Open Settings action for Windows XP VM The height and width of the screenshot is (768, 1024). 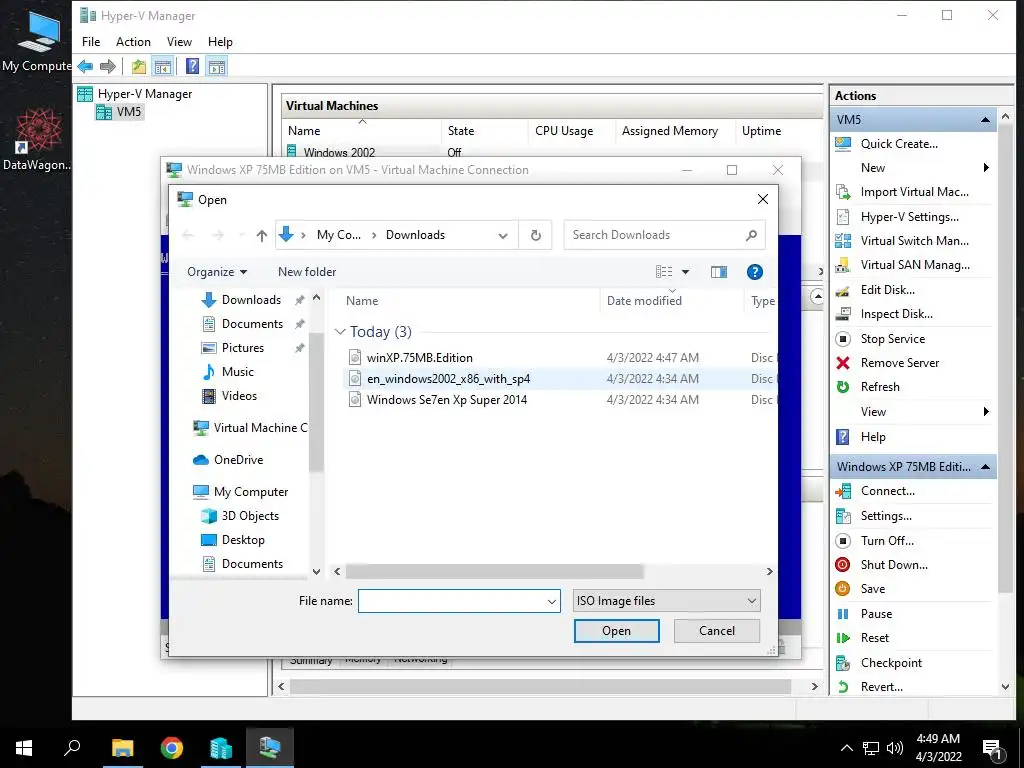pos(886,516)
